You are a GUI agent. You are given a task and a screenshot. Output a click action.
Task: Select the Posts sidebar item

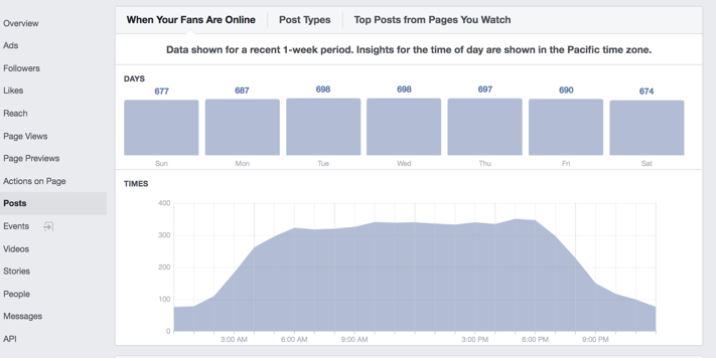click(x=53, y=204)
